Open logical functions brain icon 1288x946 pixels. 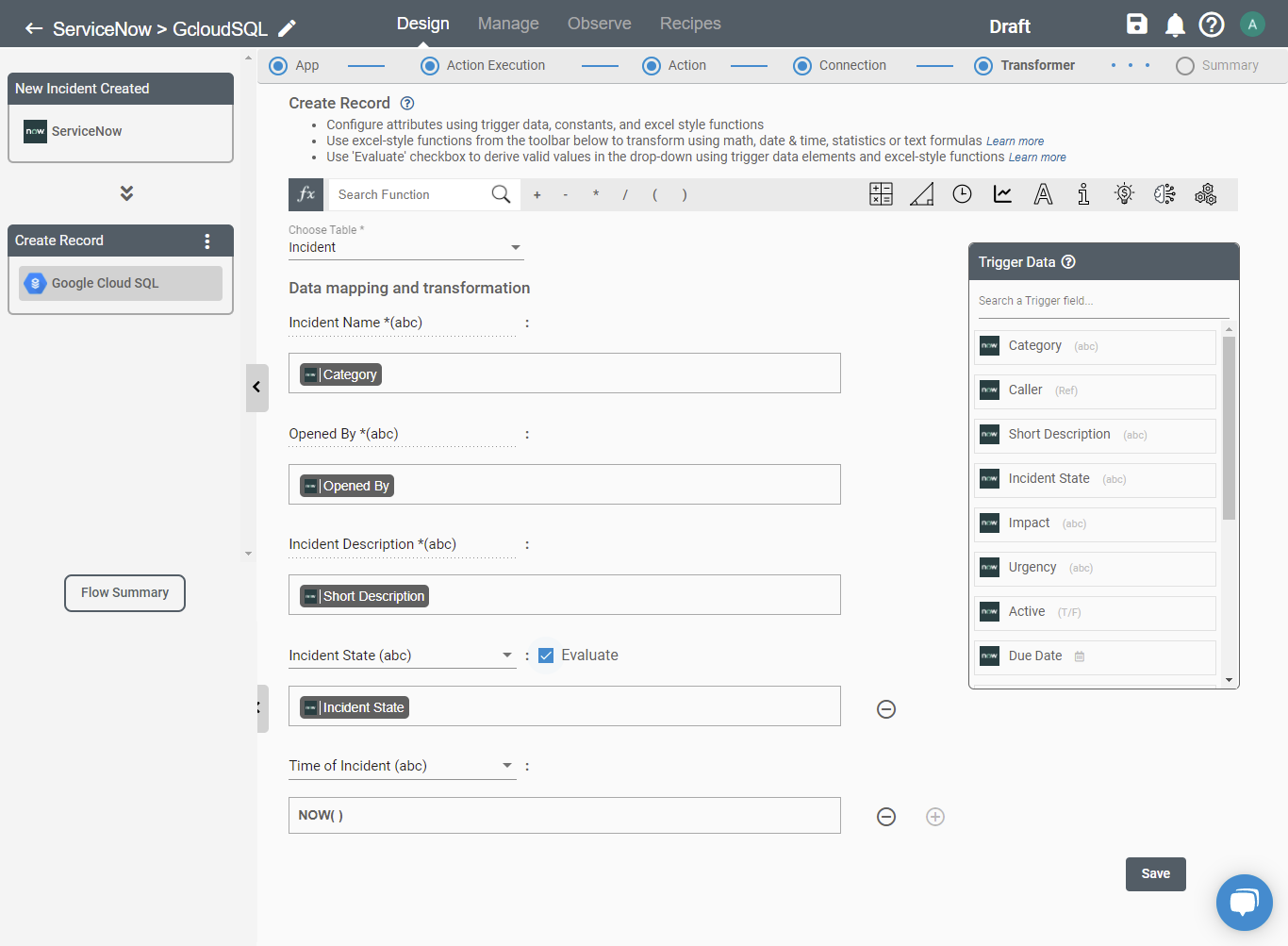(1164, 194)
